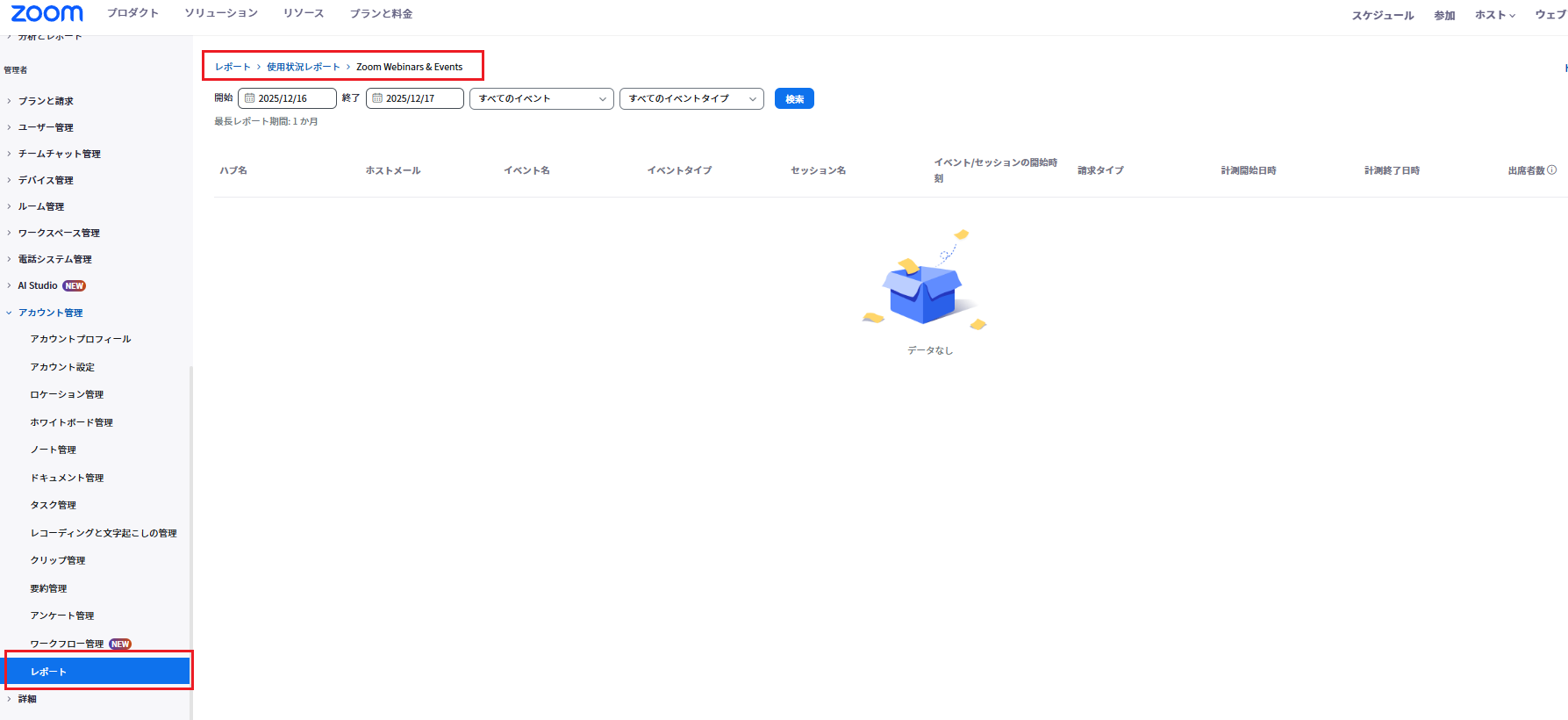Expand the 詳細 section
The width and height of the screenshot is (1568, 720).
pyautogui.click(x=27, y=699)
